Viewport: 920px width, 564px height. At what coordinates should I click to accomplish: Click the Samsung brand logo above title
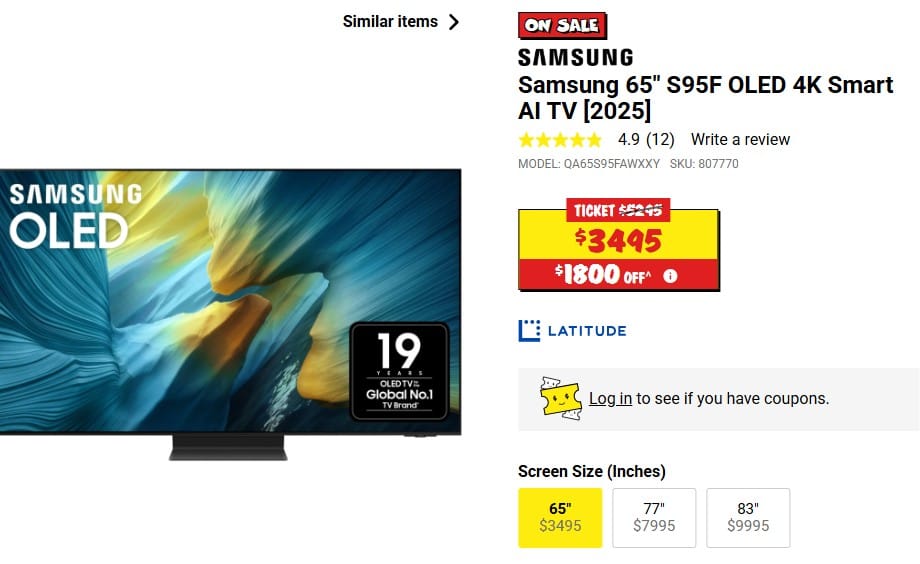[x=576, y=58]
